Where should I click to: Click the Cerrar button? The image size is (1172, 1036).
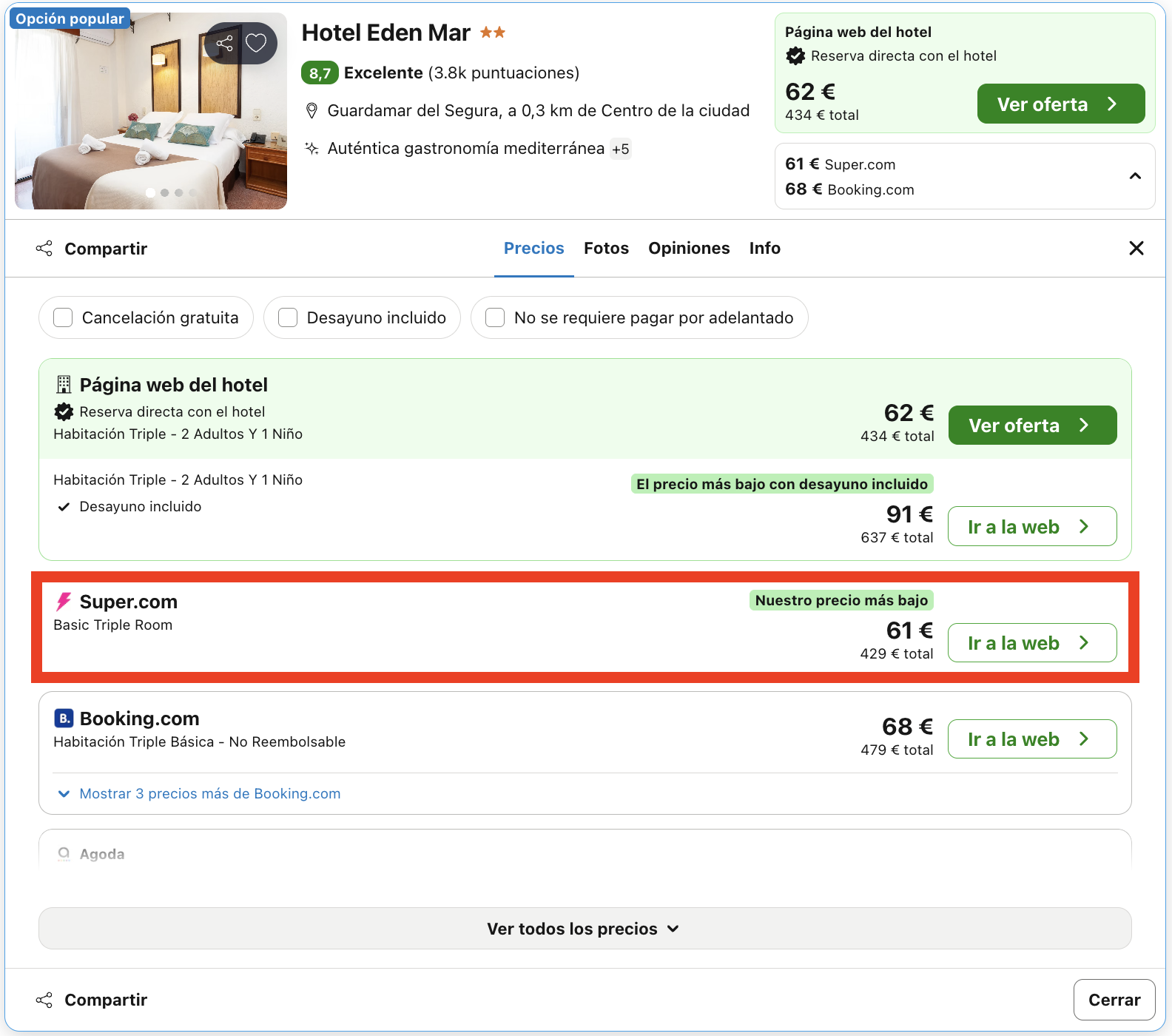click(x=1114, y=1000)
